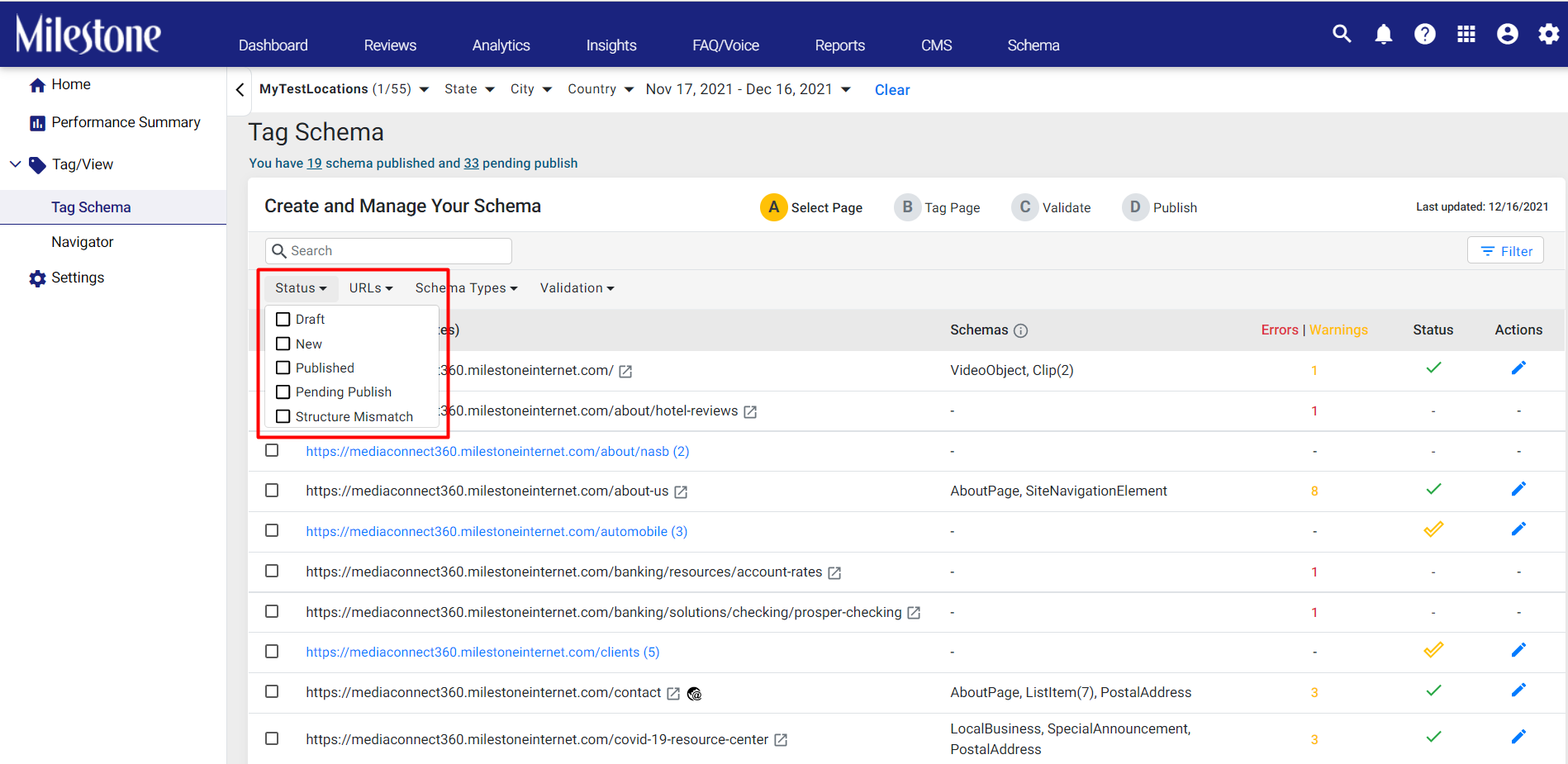This screenshot has width=1568, height=764.
Task: Open the user account icon
Action: (1508, 34)
